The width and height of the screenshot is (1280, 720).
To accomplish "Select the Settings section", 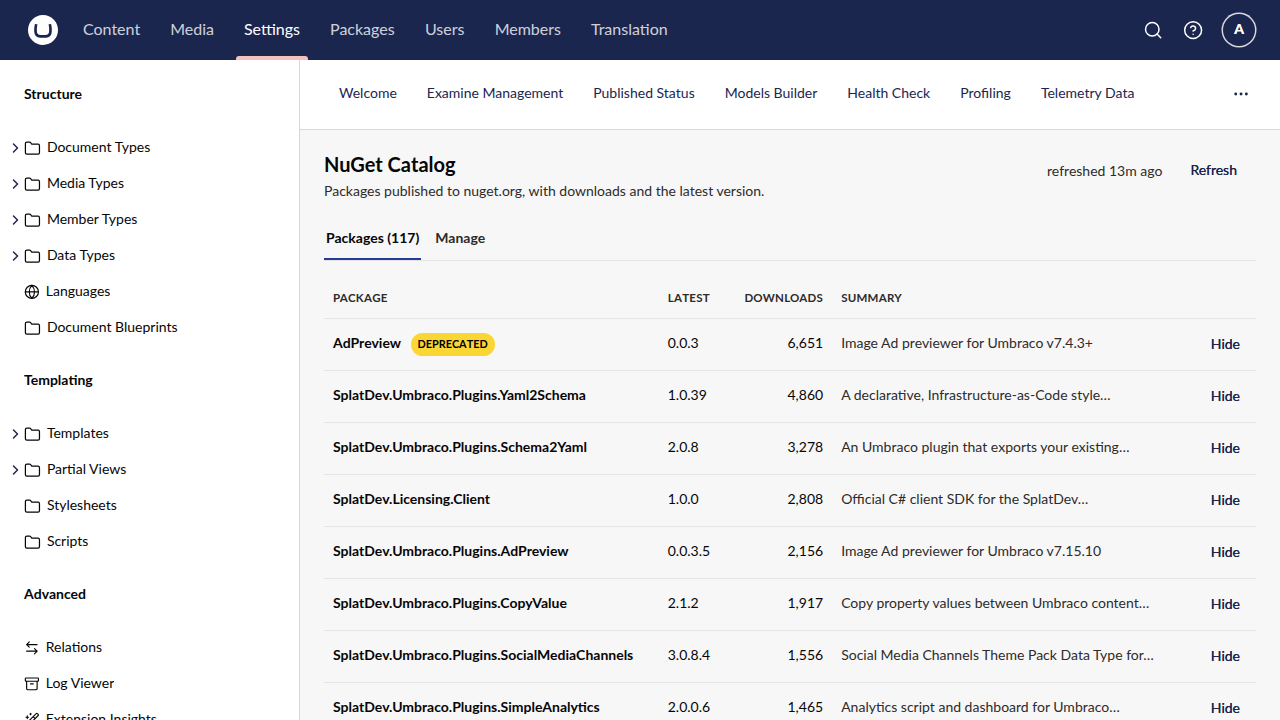I will coord(272,30).
